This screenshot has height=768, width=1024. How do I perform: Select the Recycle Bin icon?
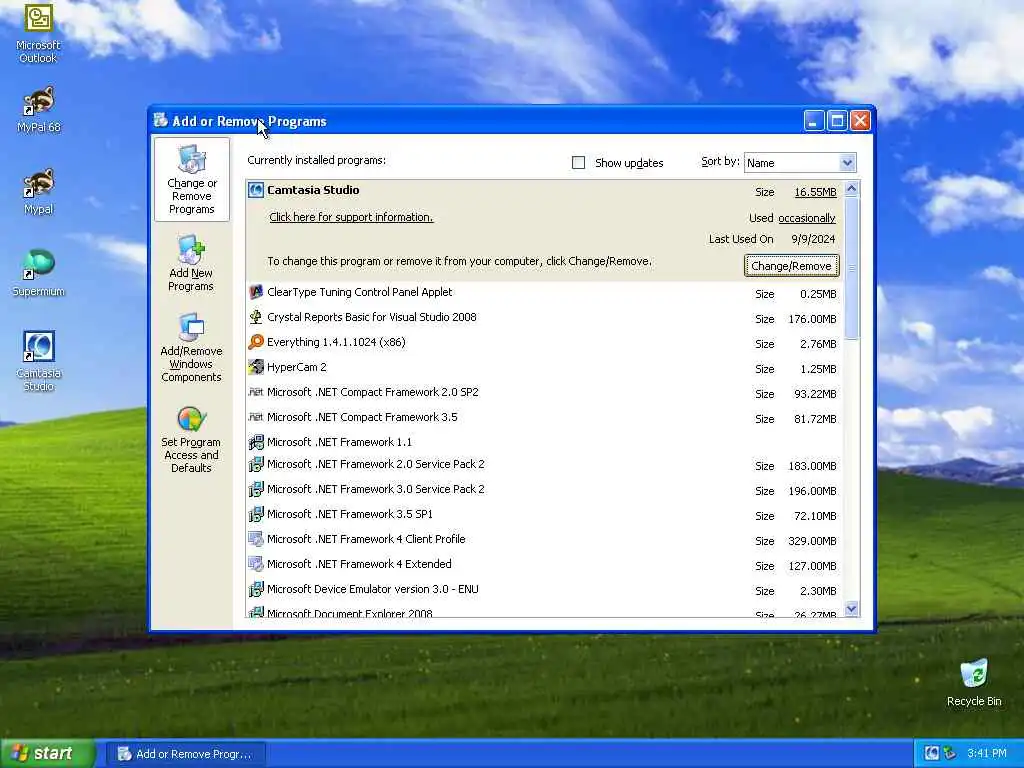point(974,682)
